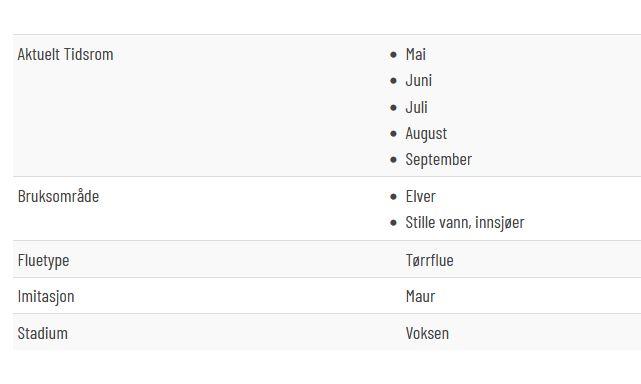Screen dimensions: 641x384
Task: Click the Fluetype row label
Action: point(43,260)
